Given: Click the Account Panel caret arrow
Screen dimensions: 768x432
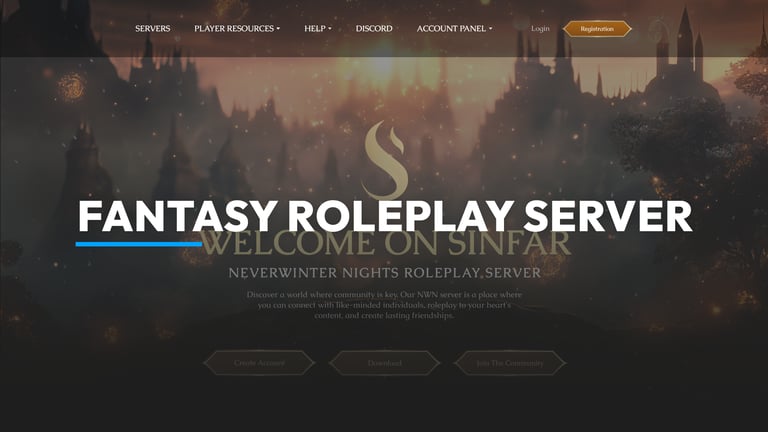Looking at the screenshot, I should click(x=490, y=29).
